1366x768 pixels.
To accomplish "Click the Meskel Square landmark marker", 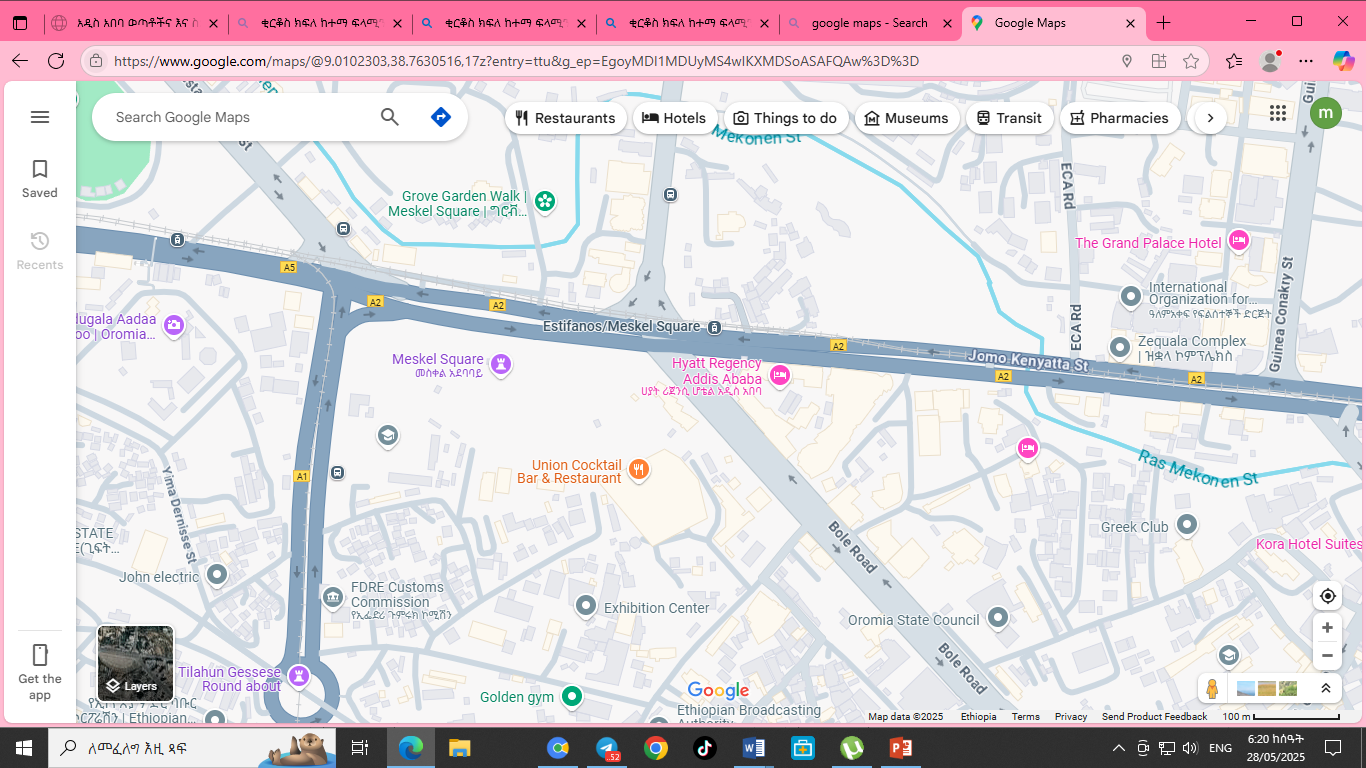I will point(502,364).
